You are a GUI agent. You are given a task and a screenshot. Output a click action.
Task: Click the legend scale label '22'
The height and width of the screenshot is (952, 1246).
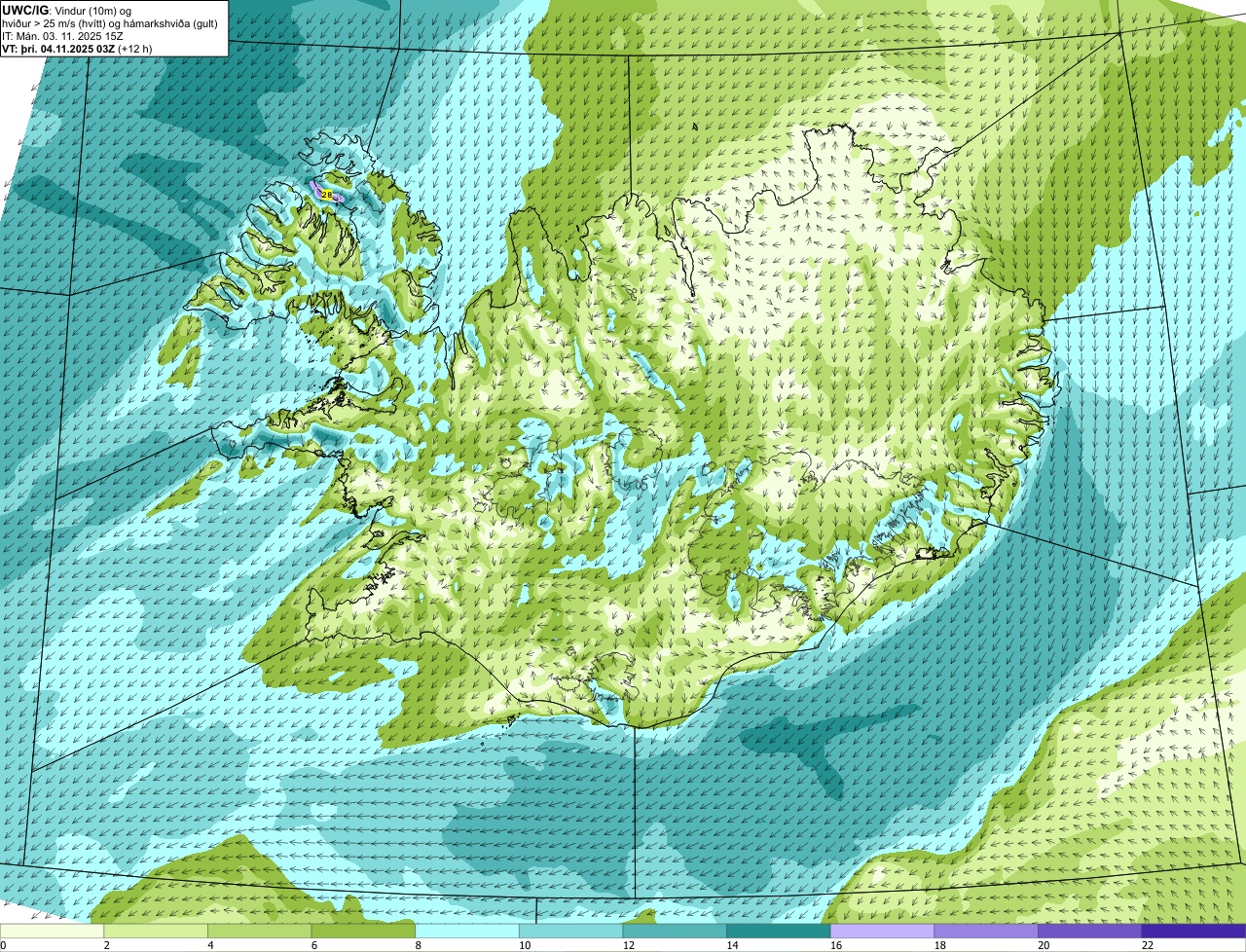coord(1148,945)
